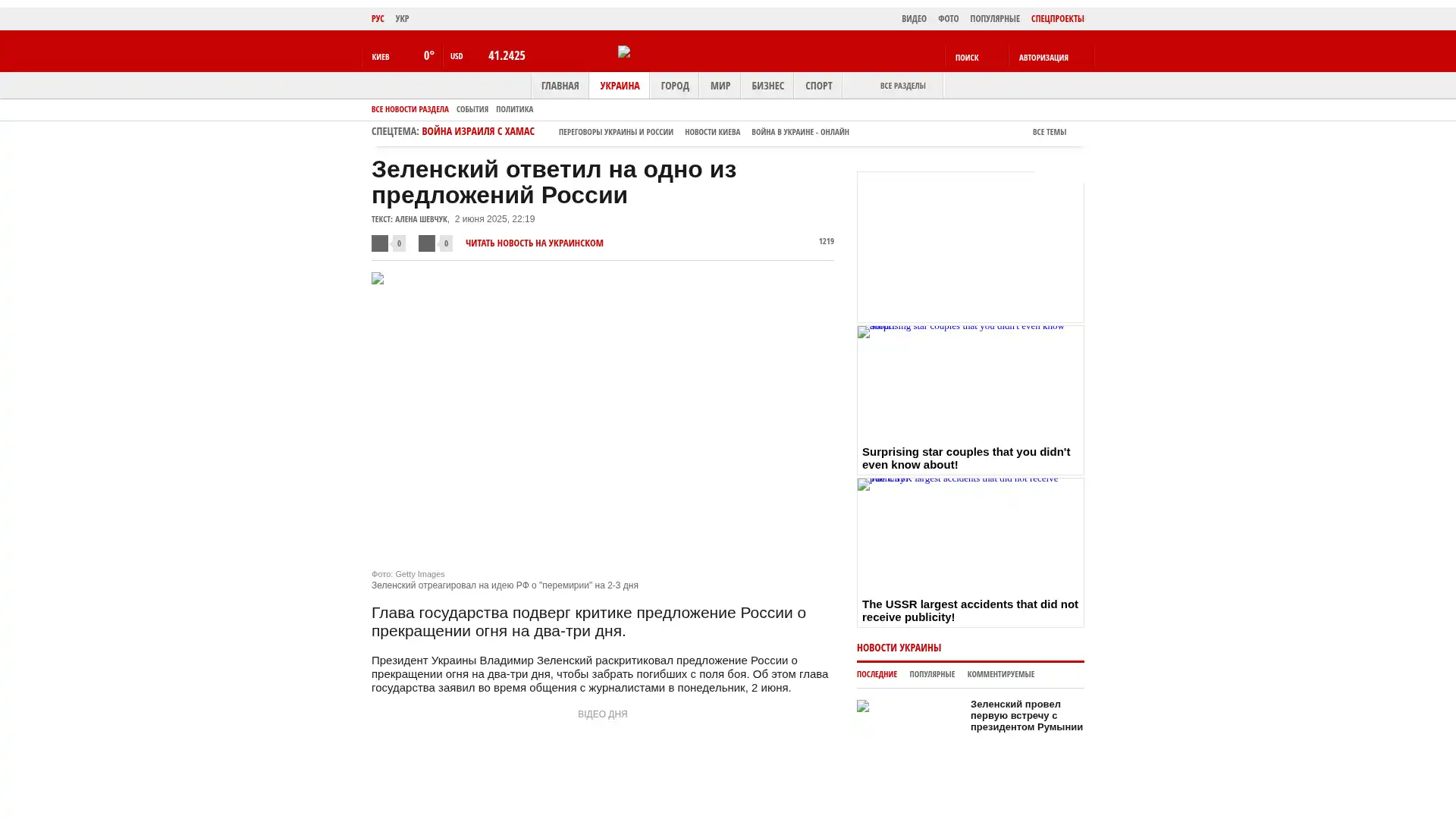This screenshot has height=819, width=1456.
Task: Click the first grey reaction icon under byline
Action: pyautogui.click(x=380, y=243)
